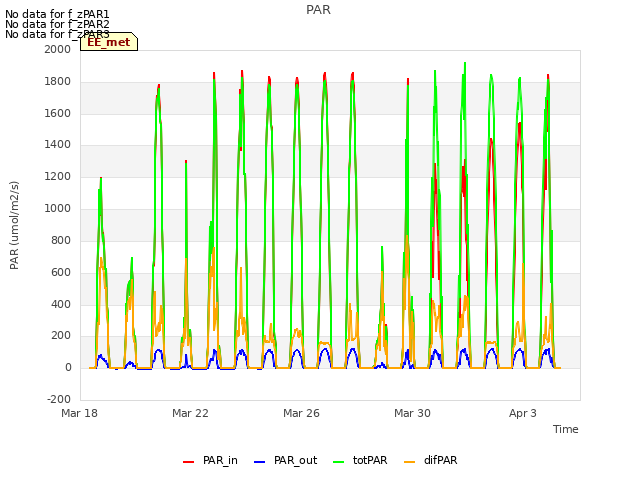Click the blue PAR_out legend swatch

(x=259, y=462)
